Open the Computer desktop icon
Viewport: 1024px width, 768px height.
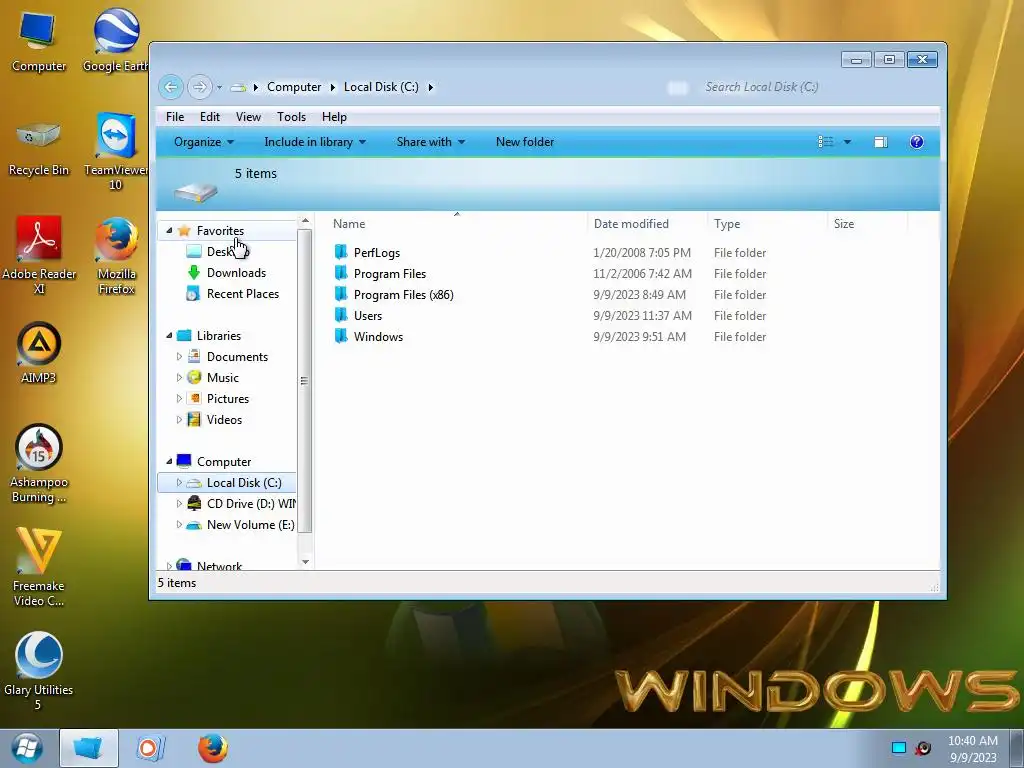tap(39, 41)
